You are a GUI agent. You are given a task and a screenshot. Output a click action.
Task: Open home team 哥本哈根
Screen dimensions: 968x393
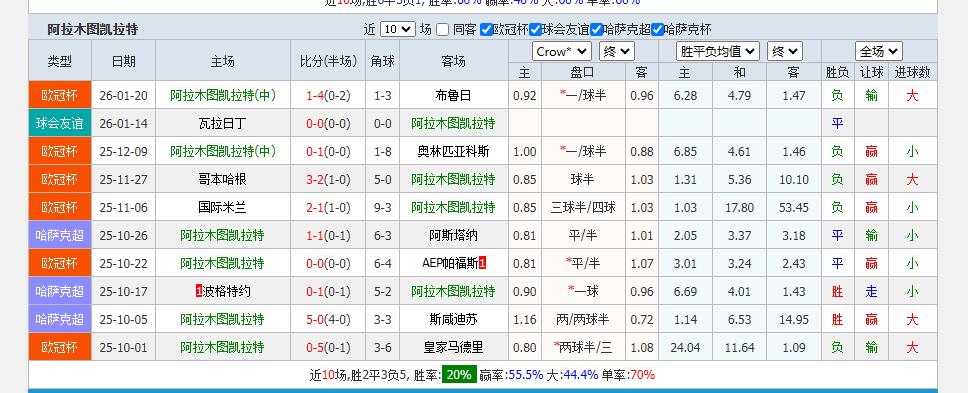[222, 180]
